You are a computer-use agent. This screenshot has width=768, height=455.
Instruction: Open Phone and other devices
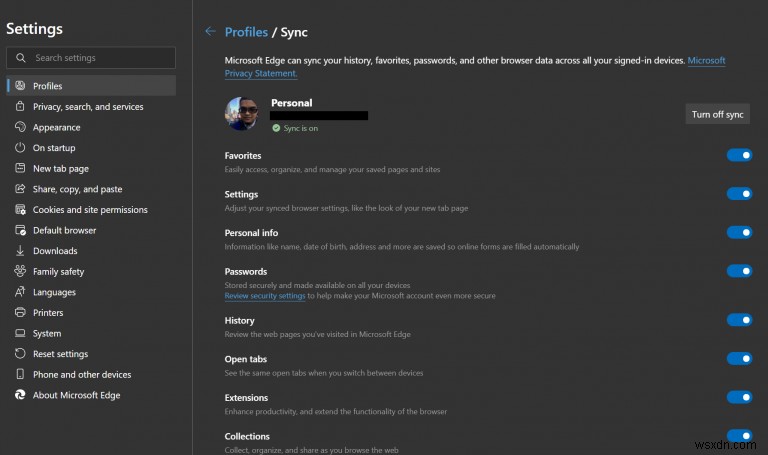pyautogui.click(x=91, y=374)
